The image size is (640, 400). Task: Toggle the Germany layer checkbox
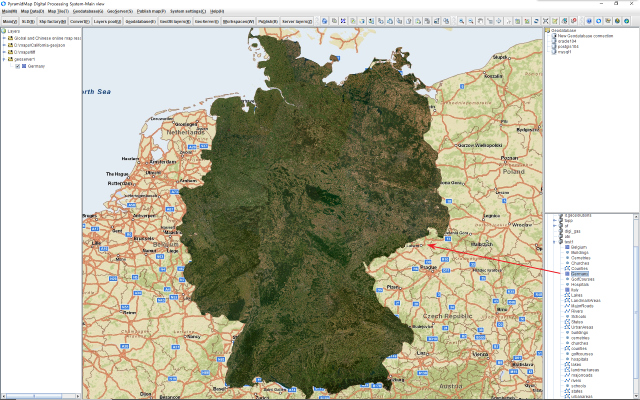(18, 66)
